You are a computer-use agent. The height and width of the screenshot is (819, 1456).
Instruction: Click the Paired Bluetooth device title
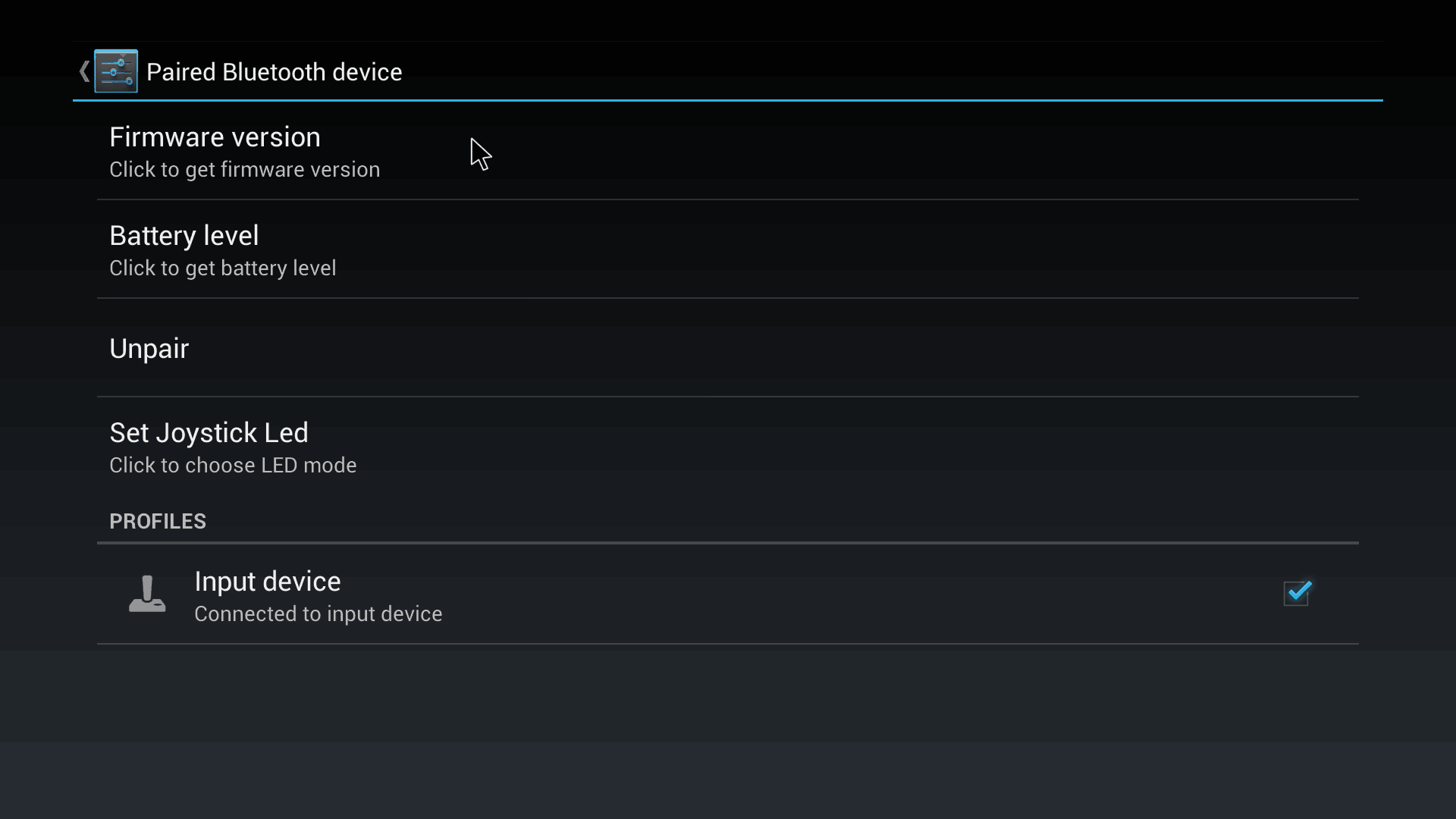point(274,72)
